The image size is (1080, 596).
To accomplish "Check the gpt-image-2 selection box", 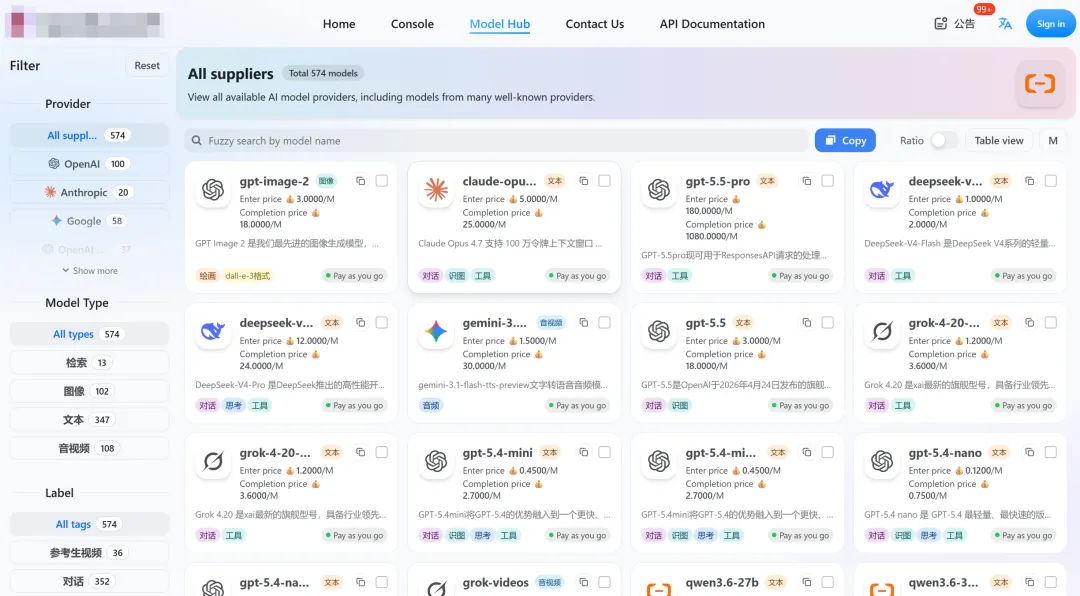I will point(382,181).
